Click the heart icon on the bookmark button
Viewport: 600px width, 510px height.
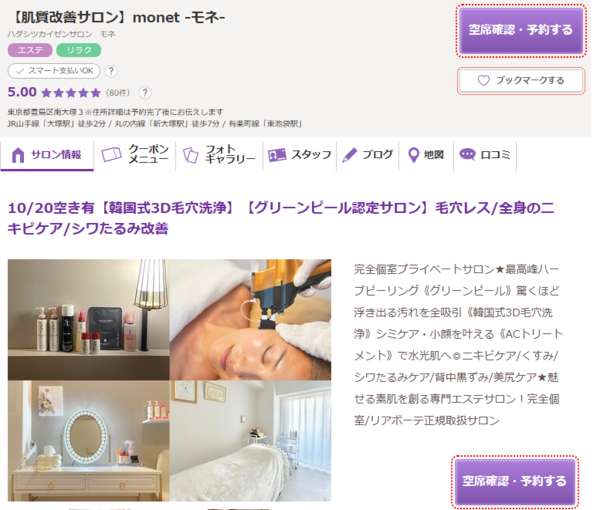(x=483, y=80)
